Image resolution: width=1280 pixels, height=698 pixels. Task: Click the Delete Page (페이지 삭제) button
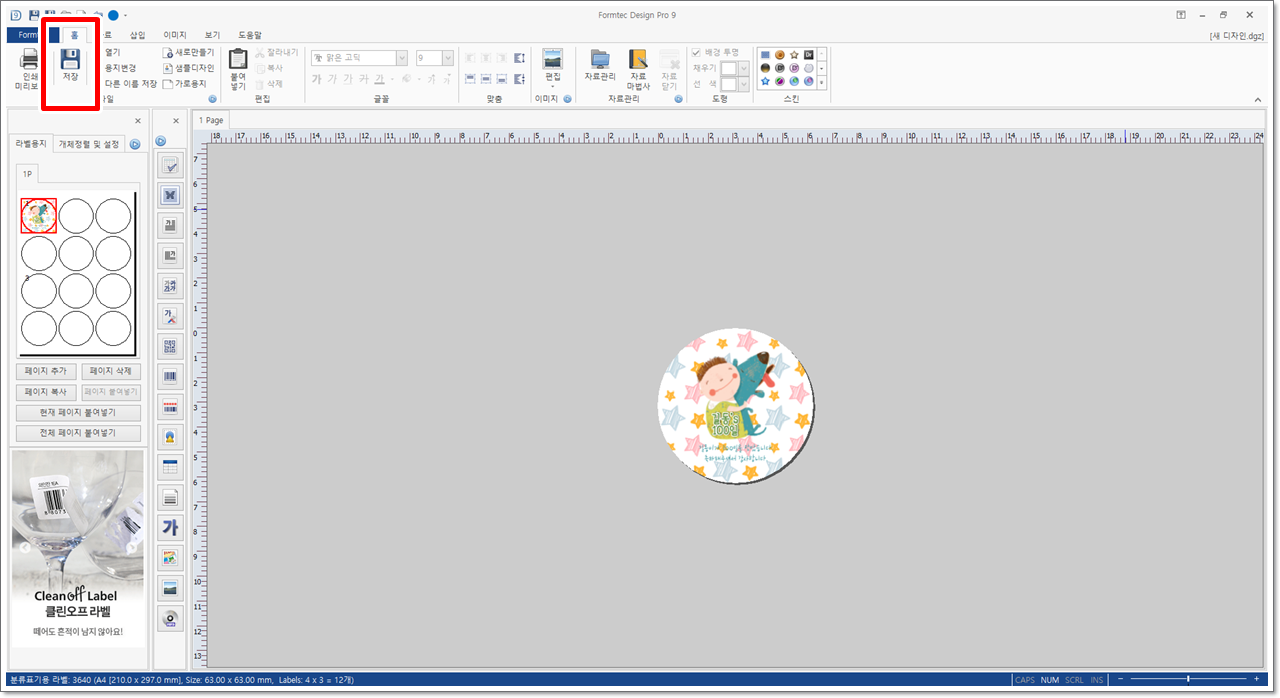(x=110, y=371)
